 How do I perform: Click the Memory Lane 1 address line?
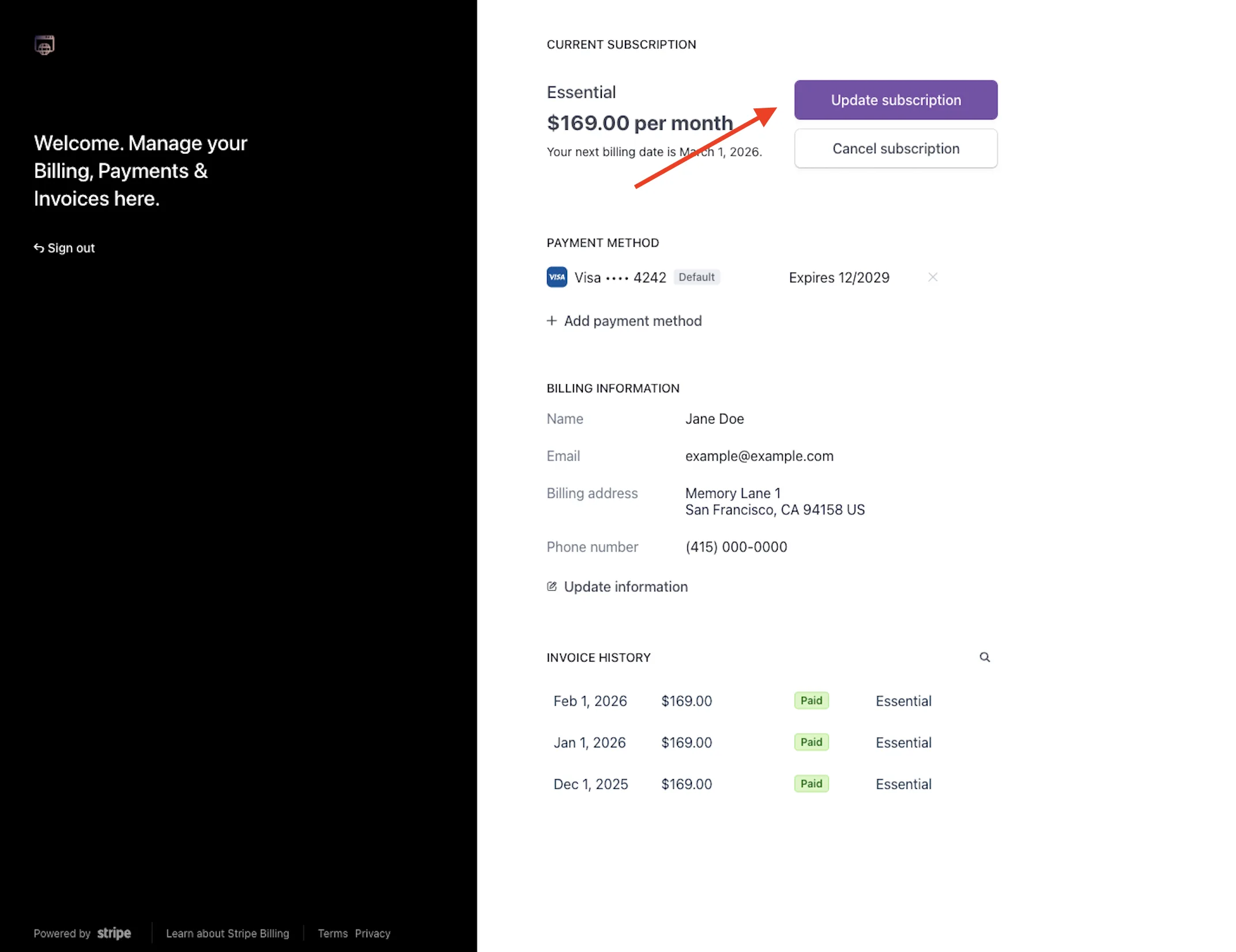click(733, 493)
